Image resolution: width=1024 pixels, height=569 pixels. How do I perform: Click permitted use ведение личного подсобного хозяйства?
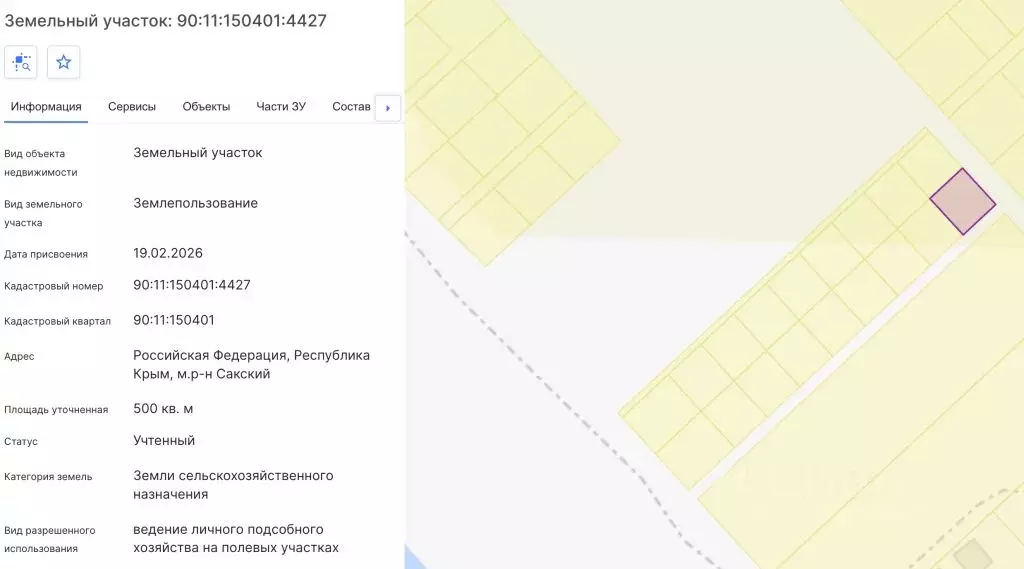coord(236,538)
